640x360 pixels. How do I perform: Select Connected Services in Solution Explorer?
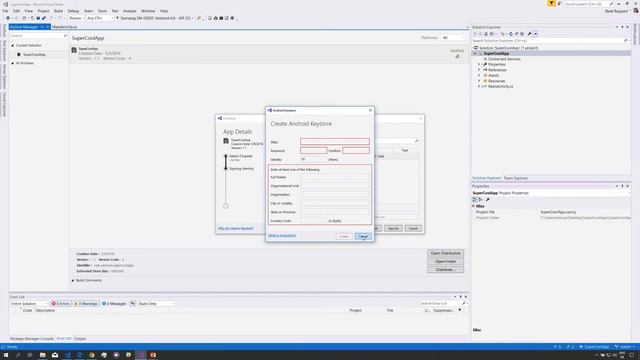(504, 59)
